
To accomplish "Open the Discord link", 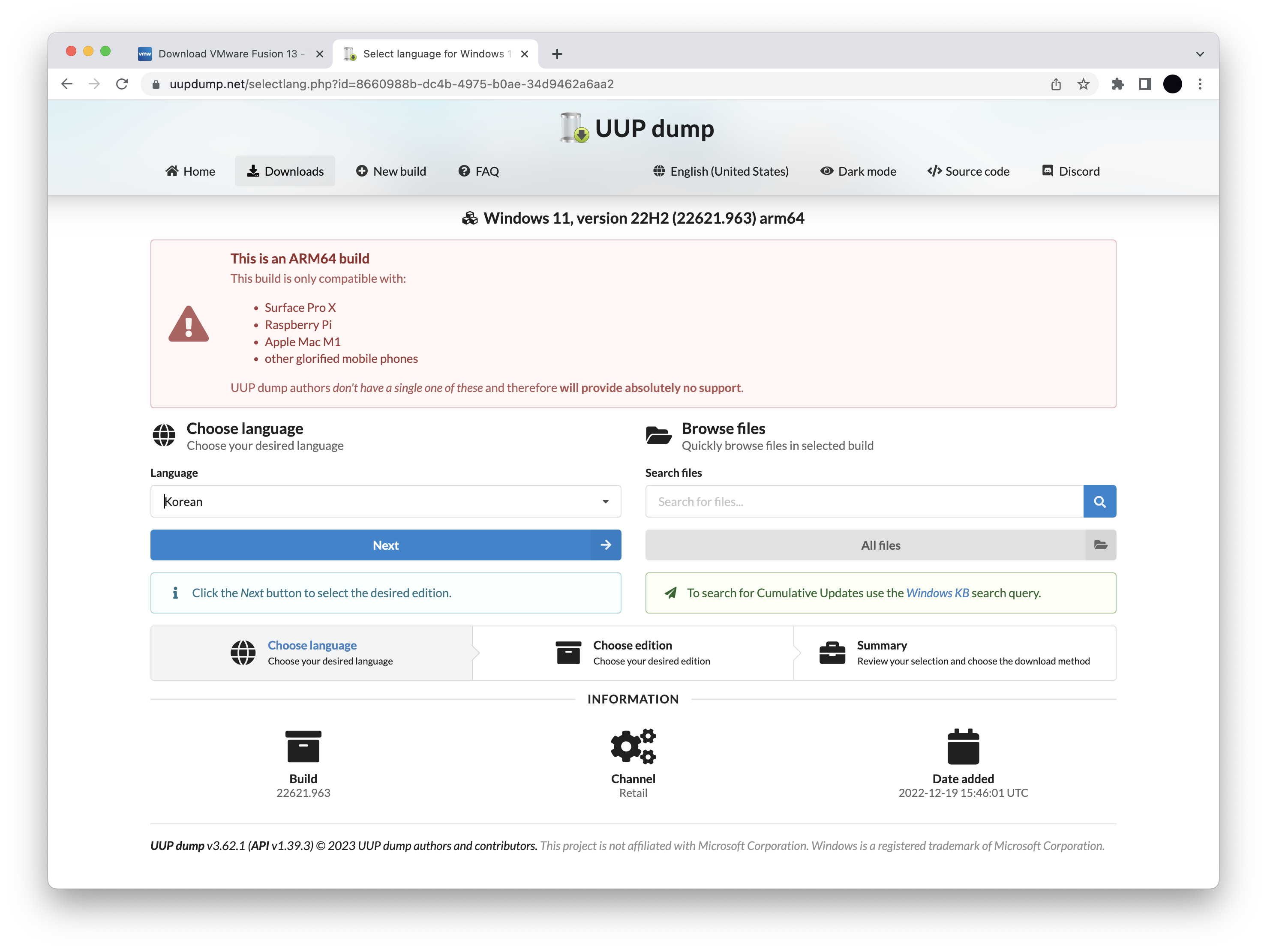I will tap(1071, 171).
